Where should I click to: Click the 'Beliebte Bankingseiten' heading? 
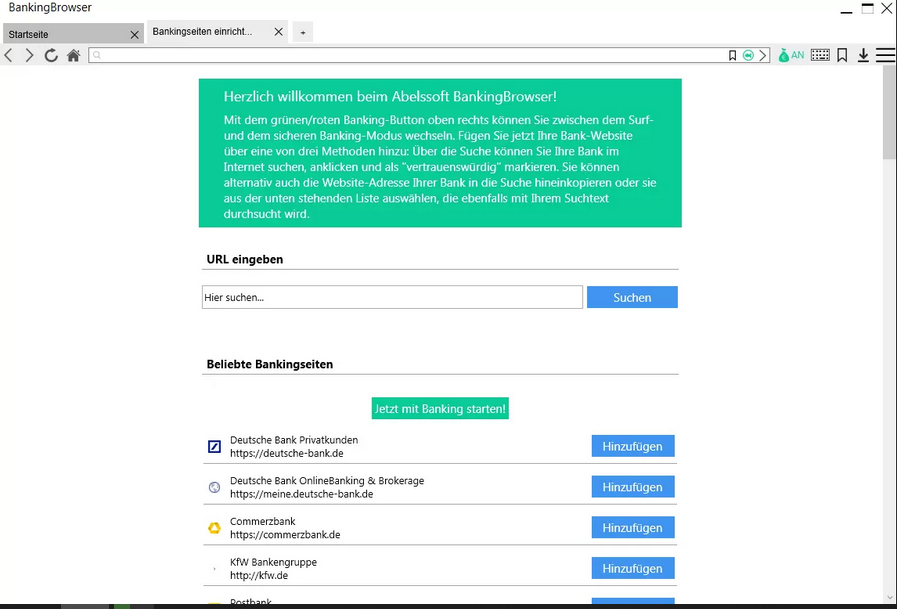(x=269, y=364)
